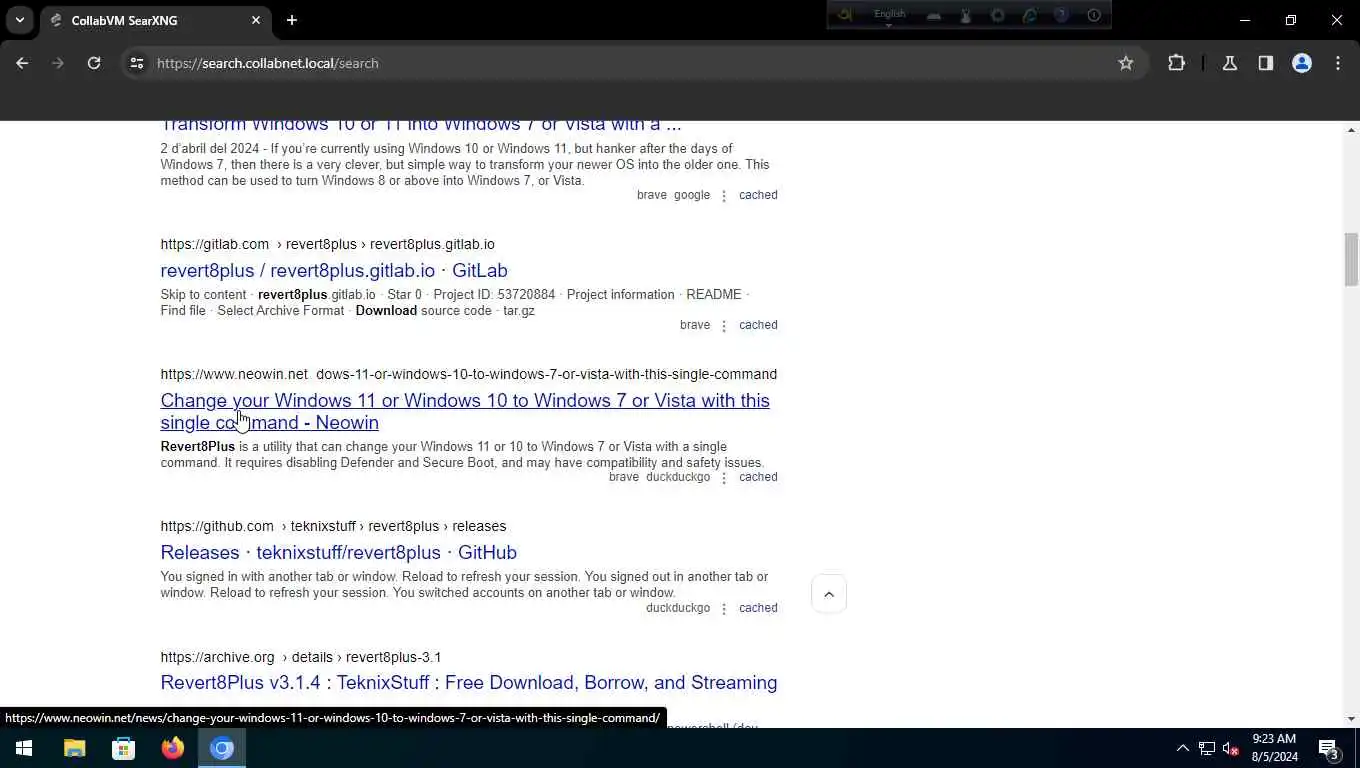
Task: Open cached copy of the Neowin result
Action: tap(758, 477)
